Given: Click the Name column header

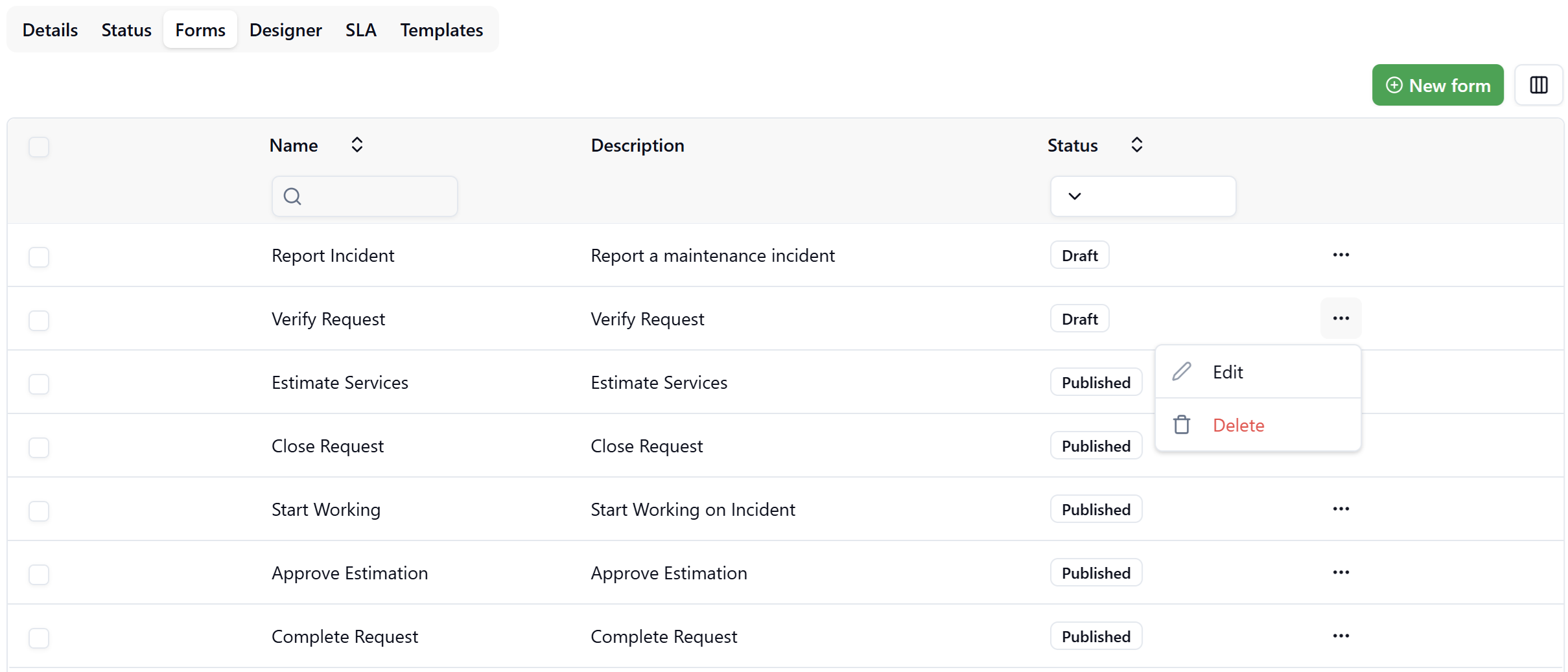Looking at the screenshot, I should pyautogui.click(x=294, y=145).
